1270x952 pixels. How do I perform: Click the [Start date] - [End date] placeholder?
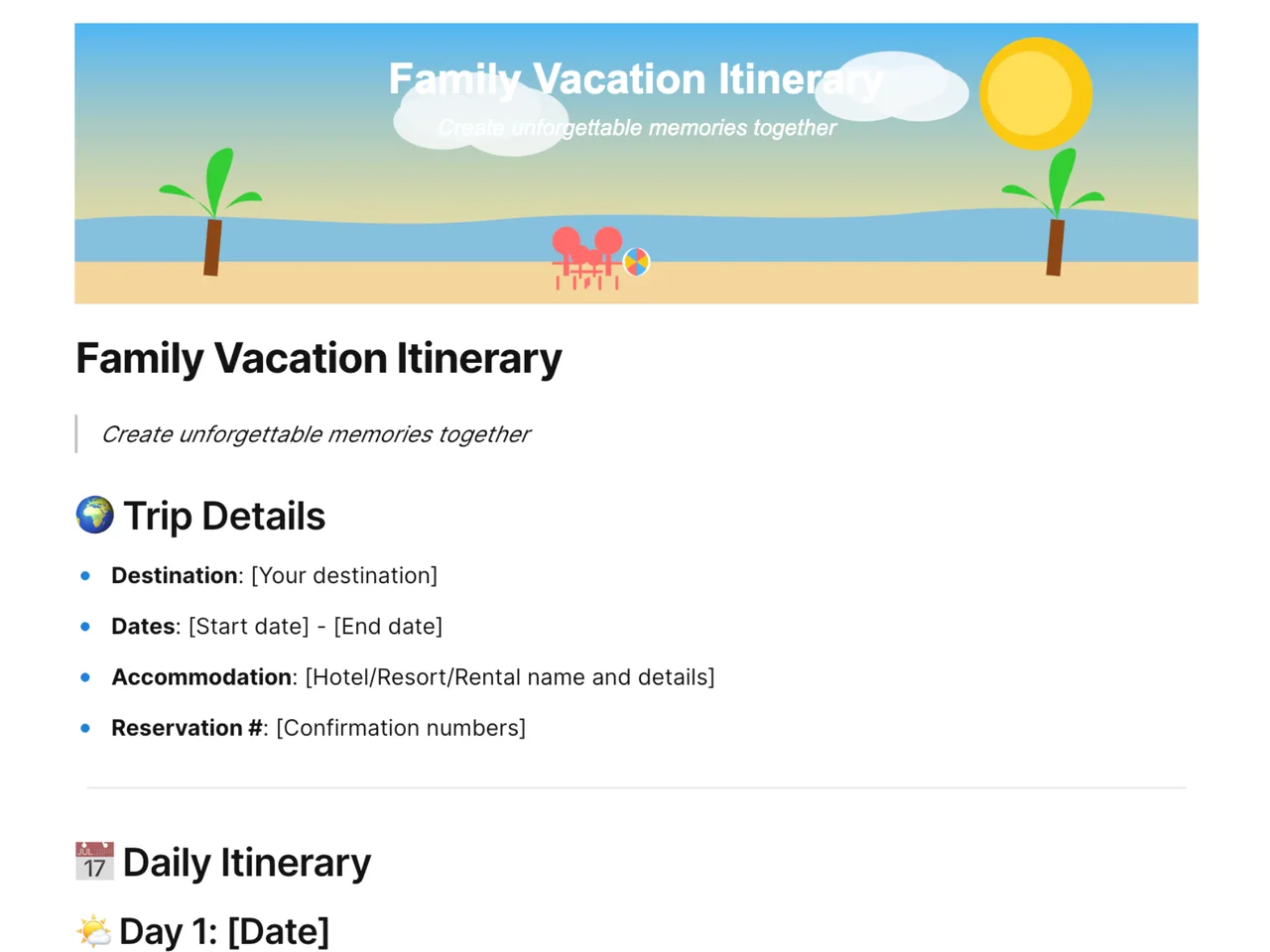pyautogui.click(x=316, y=627)
